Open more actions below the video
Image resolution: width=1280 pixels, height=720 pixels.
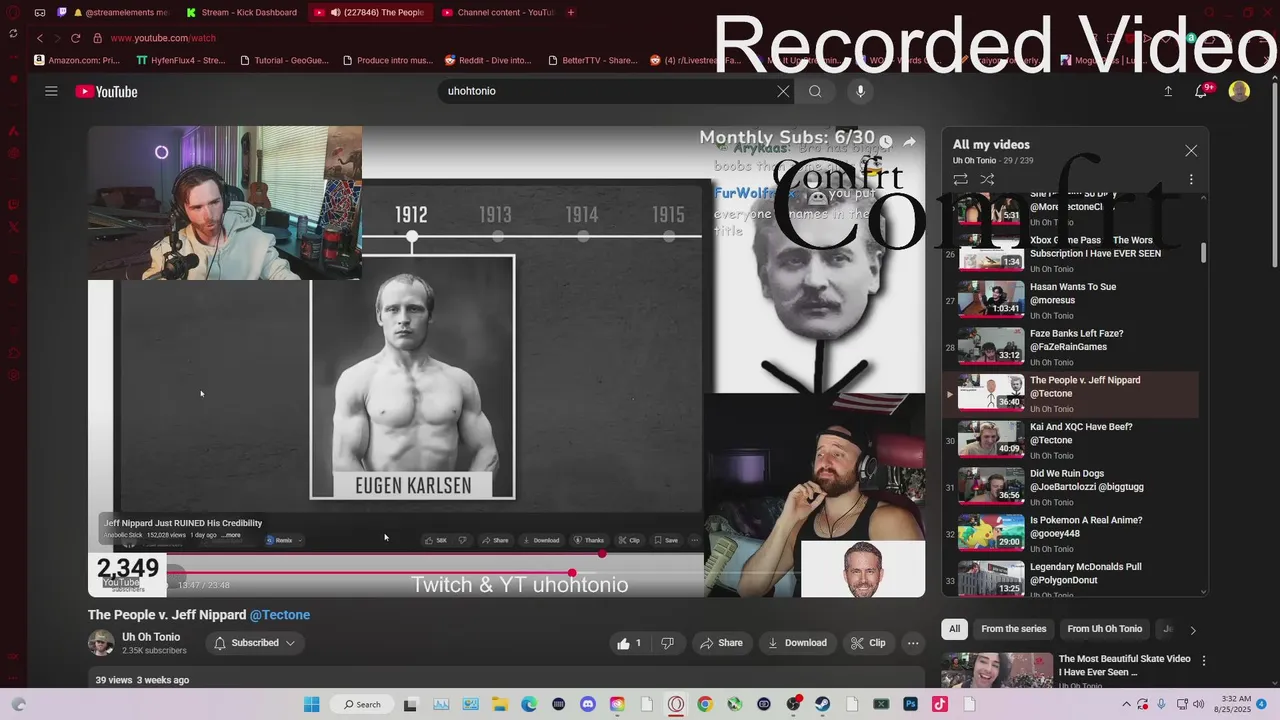coord(913,643)
